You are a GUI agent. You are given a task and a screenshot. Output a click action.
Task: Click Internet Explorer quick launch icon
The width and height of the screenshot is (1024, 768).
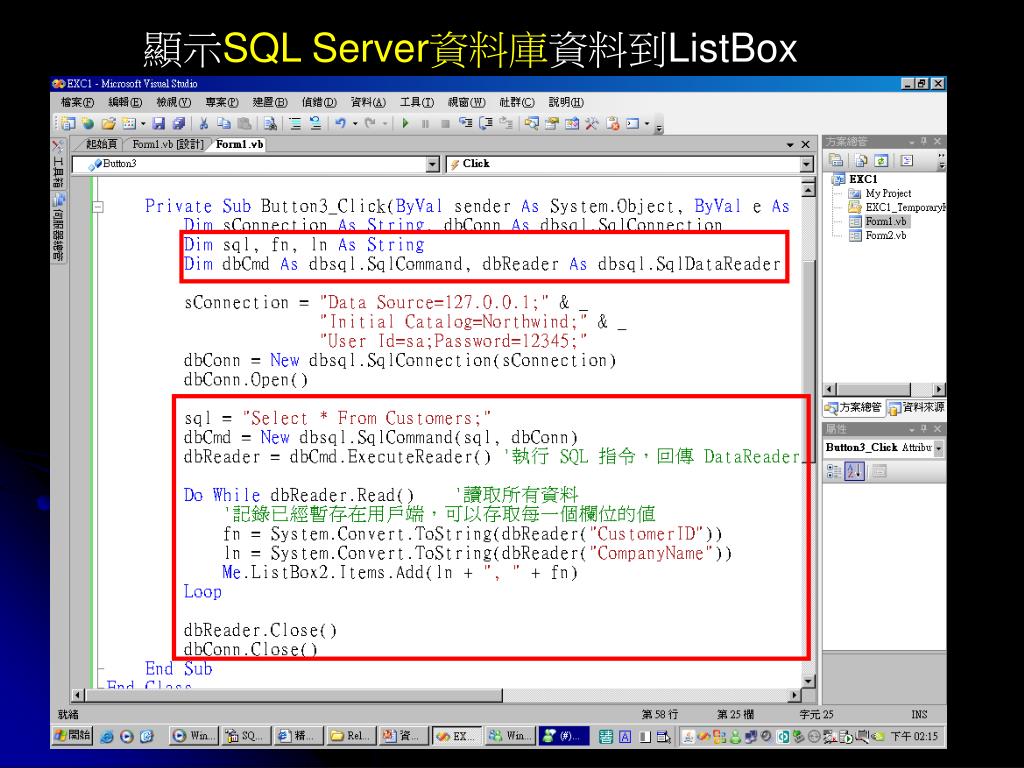click(x=106, y=736)
